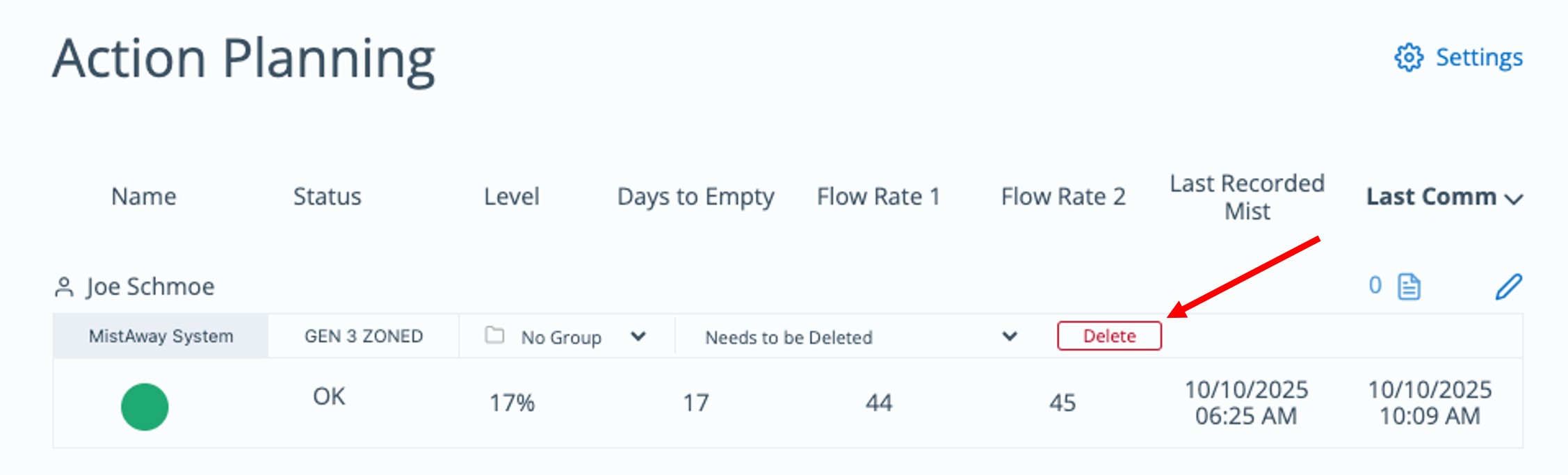Screen dimensions: 1568x475
Task: Click the Joe Schmoe user icon
Action: click(x=64, y=287)
